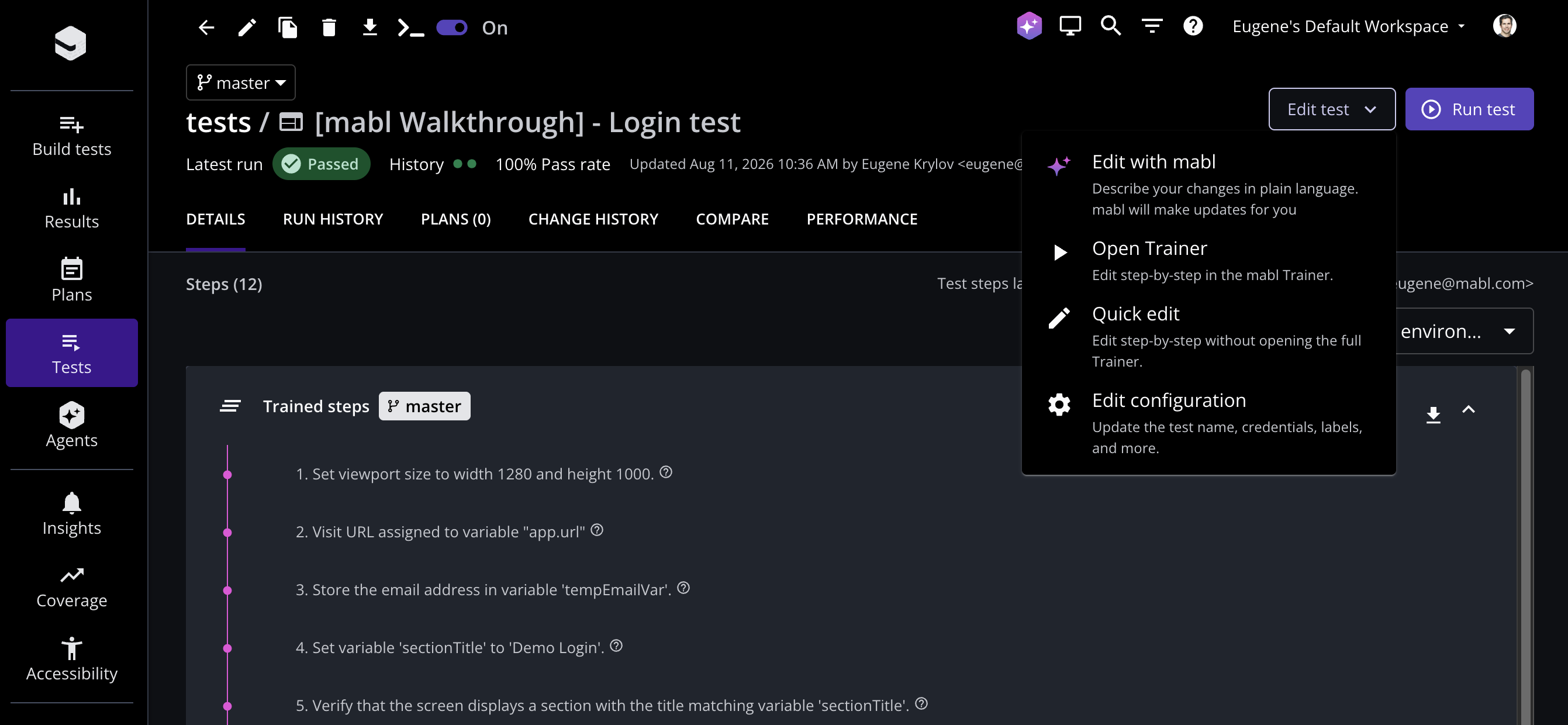This screenshot has width=1568, height=725.
Task: Click the tests breadcrumb link
Action: point(219,122)
